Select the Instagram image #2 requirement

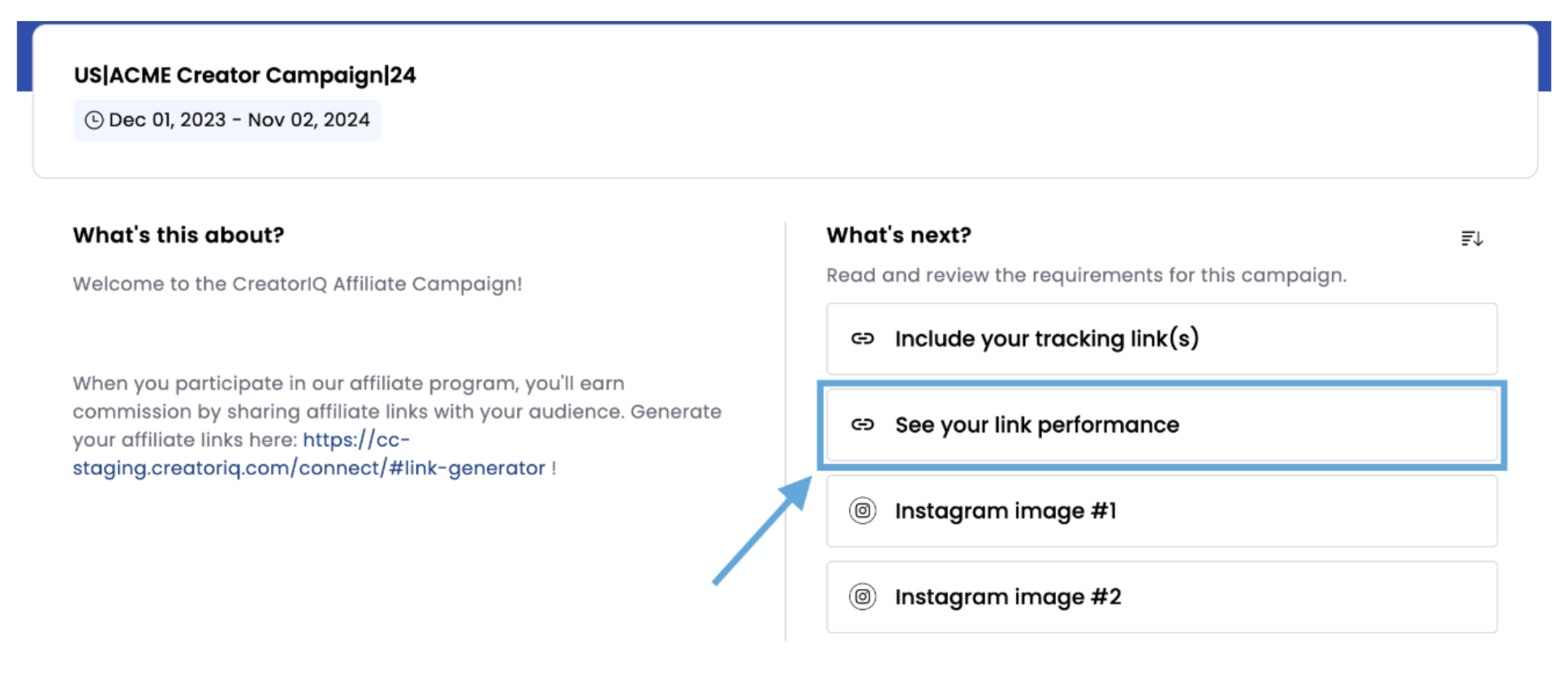pos(1161,596)
